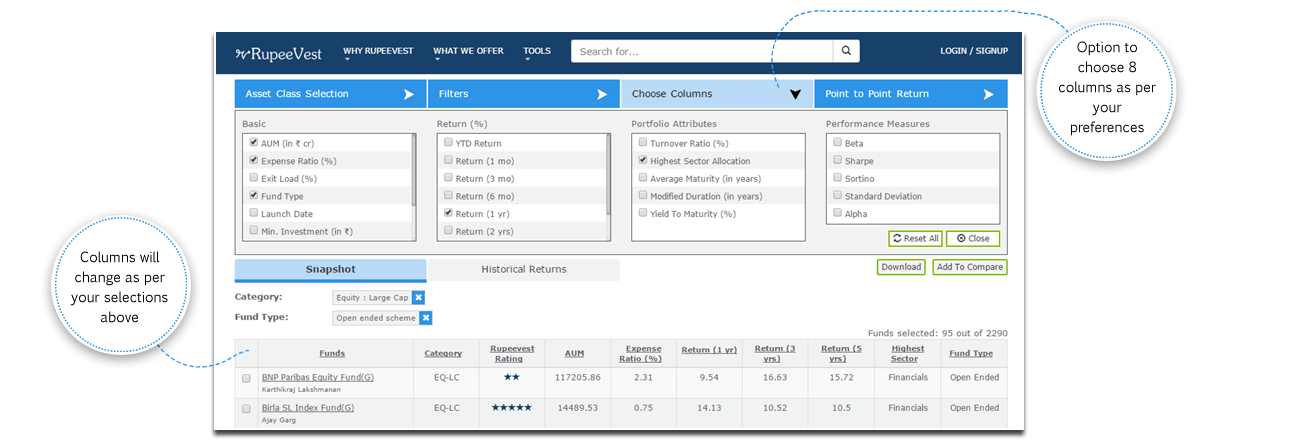Click the Basic columns list scrollbar
The height and width of the screenshot is (445, 1300).
414,170
